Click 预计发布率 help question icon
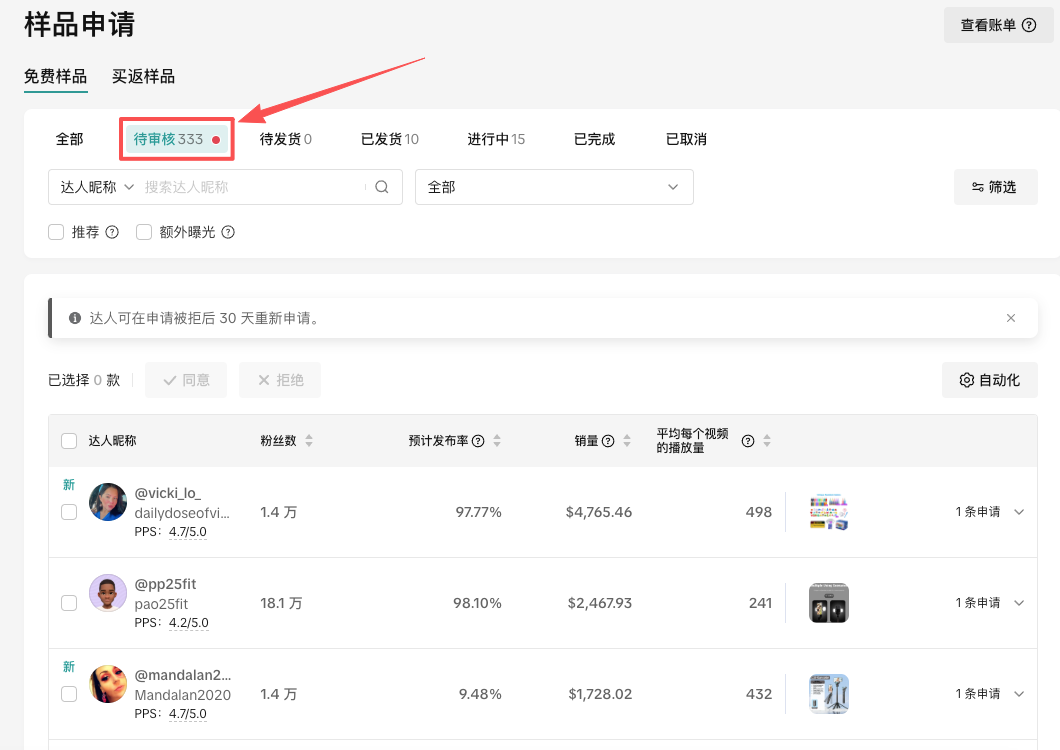 478,441
